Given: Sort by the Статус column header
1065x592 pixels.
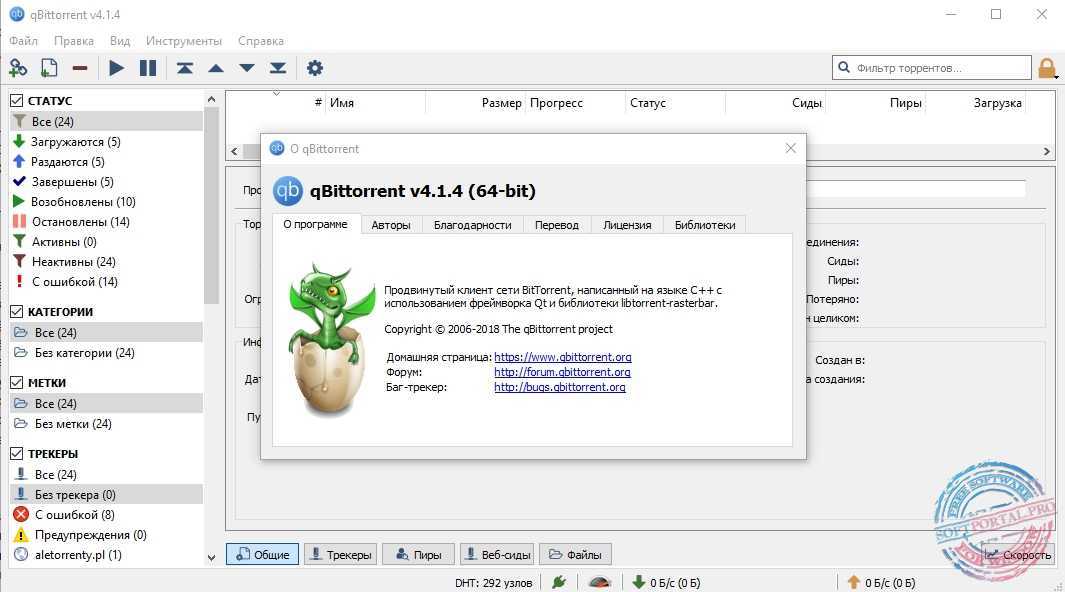Looking at the screenshot, I should [x=674, y=103].
